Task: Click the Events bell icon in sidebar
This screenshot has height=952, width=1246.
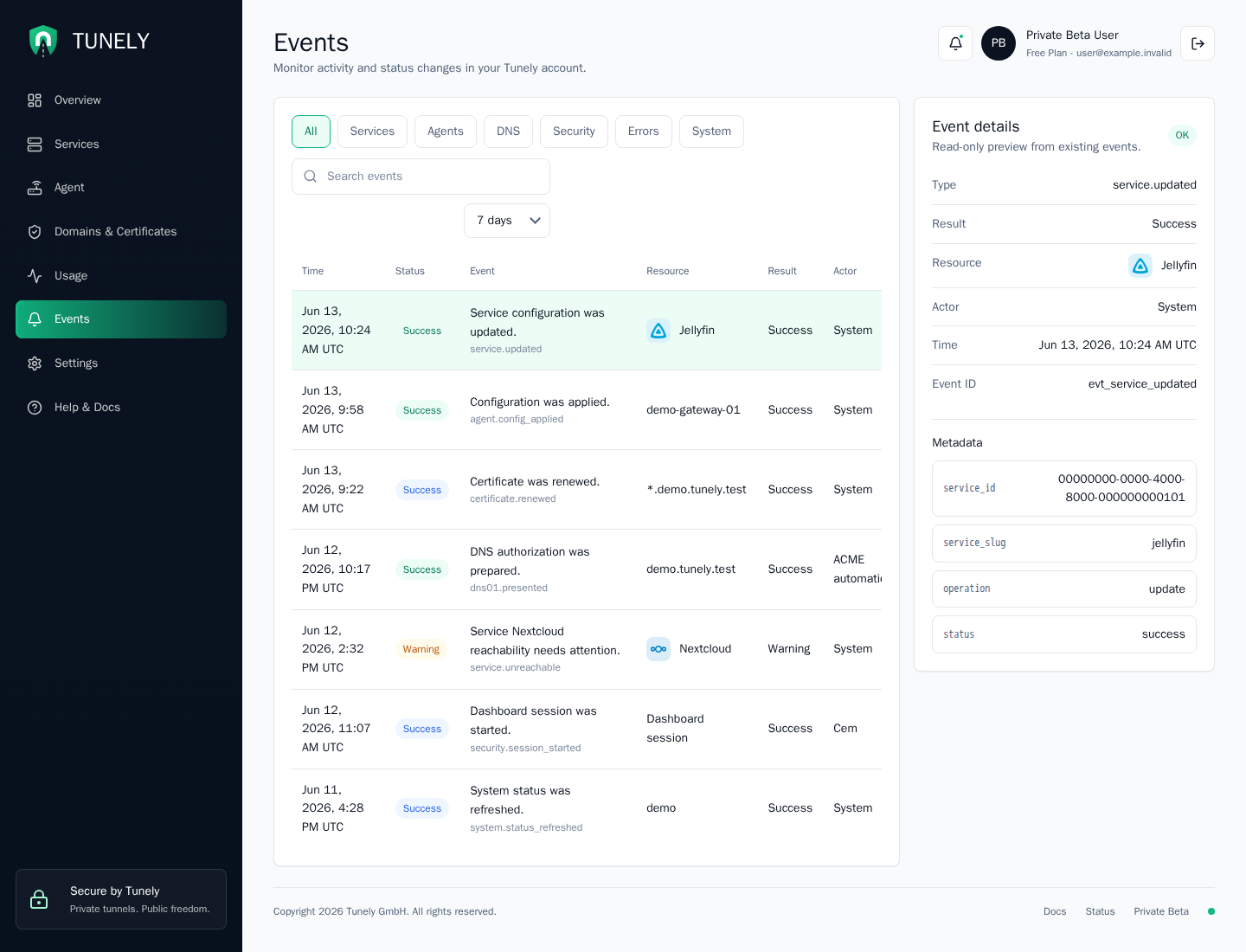Action: (x=35, y=319)
